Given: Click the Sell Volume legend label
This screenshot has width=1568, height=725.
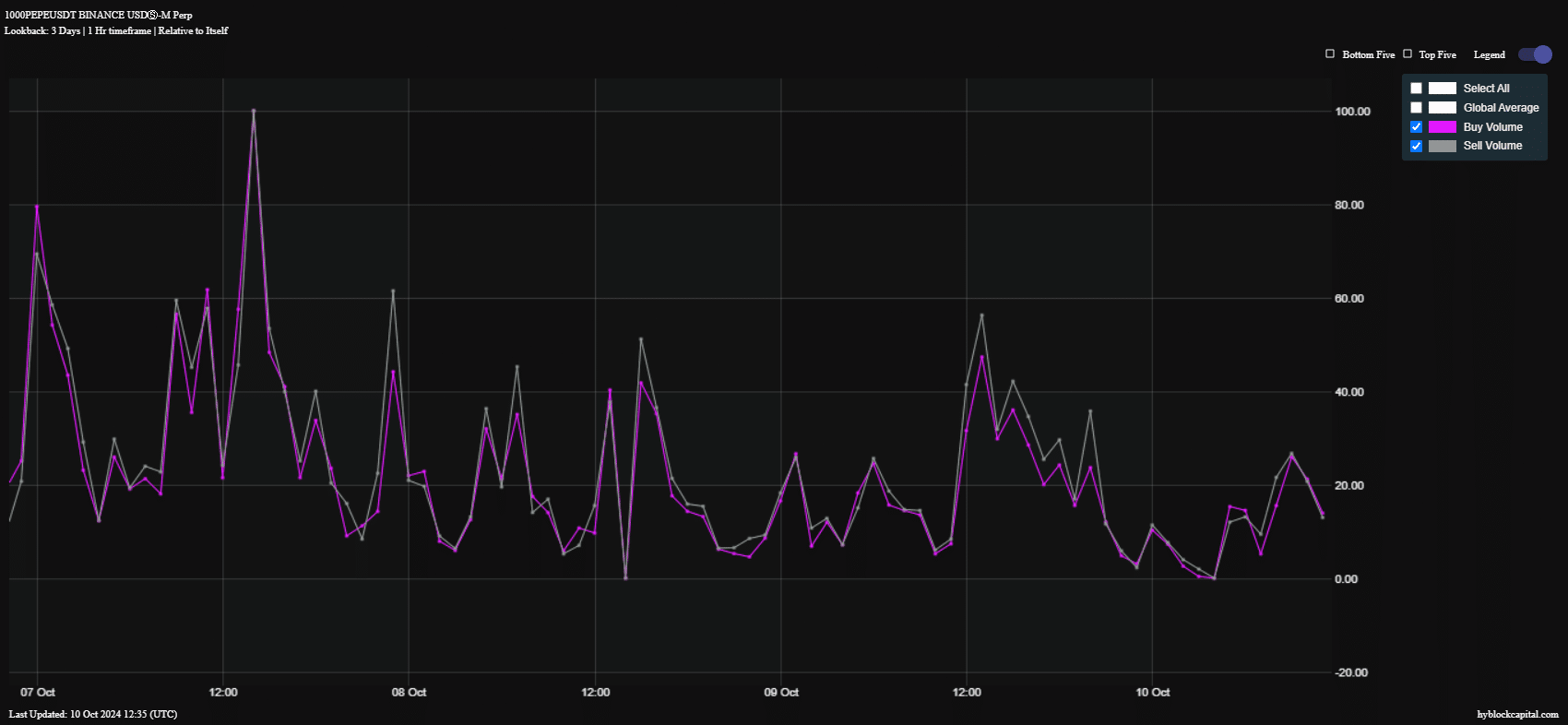Looking at the screenshot, I should tap(1492, 146).
